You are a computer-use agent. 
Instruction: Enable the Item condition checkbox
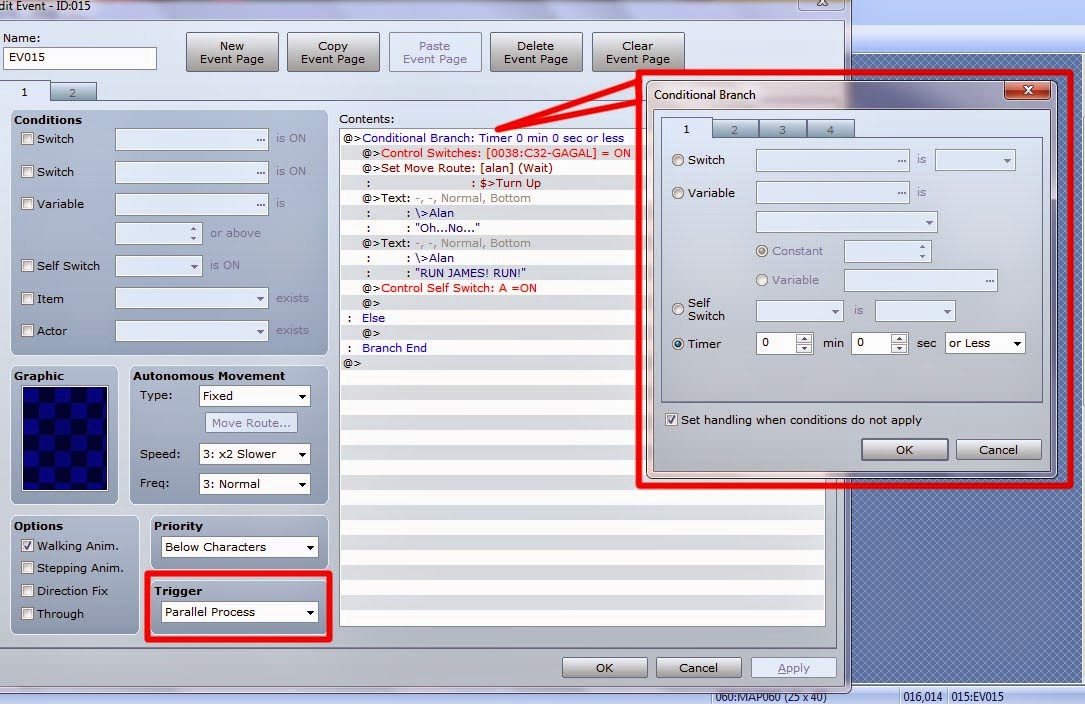28,298
